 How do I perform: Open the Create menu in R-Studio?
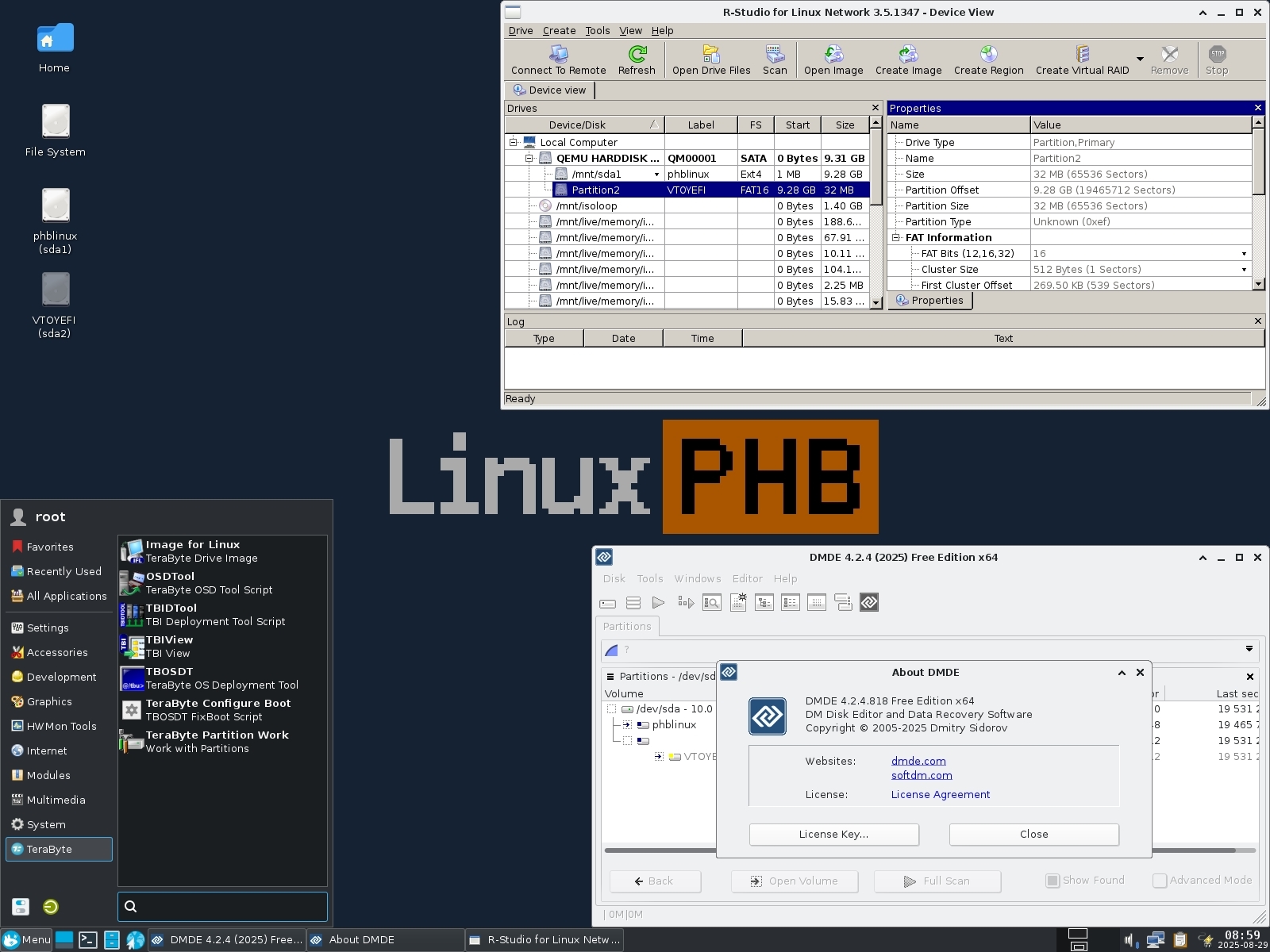[559, 31]
